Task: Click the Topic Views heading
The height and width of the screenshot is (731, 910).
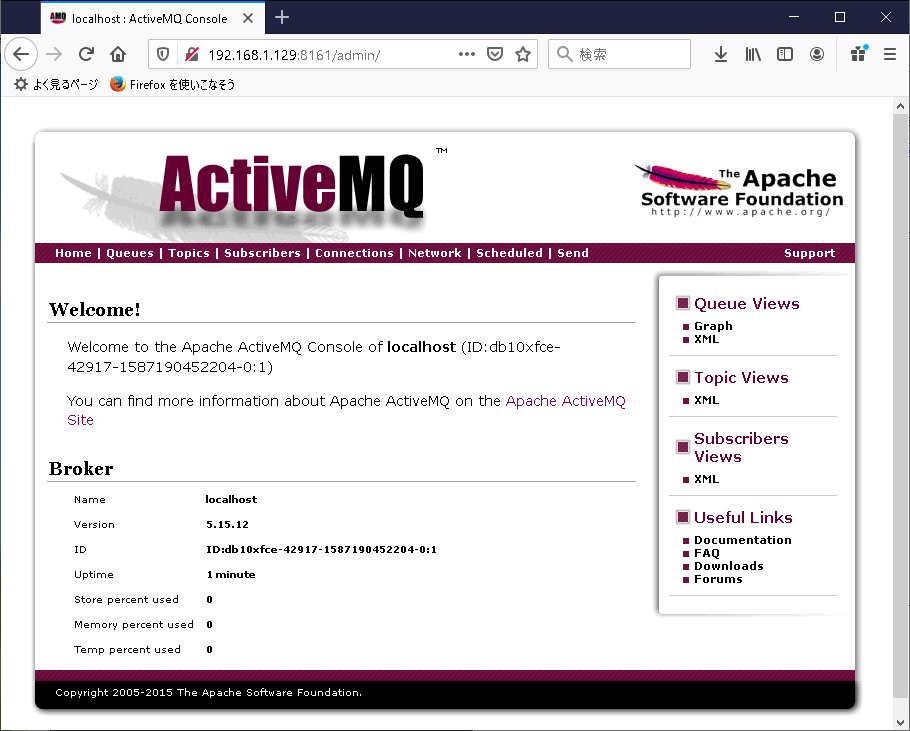Action: 741,378
